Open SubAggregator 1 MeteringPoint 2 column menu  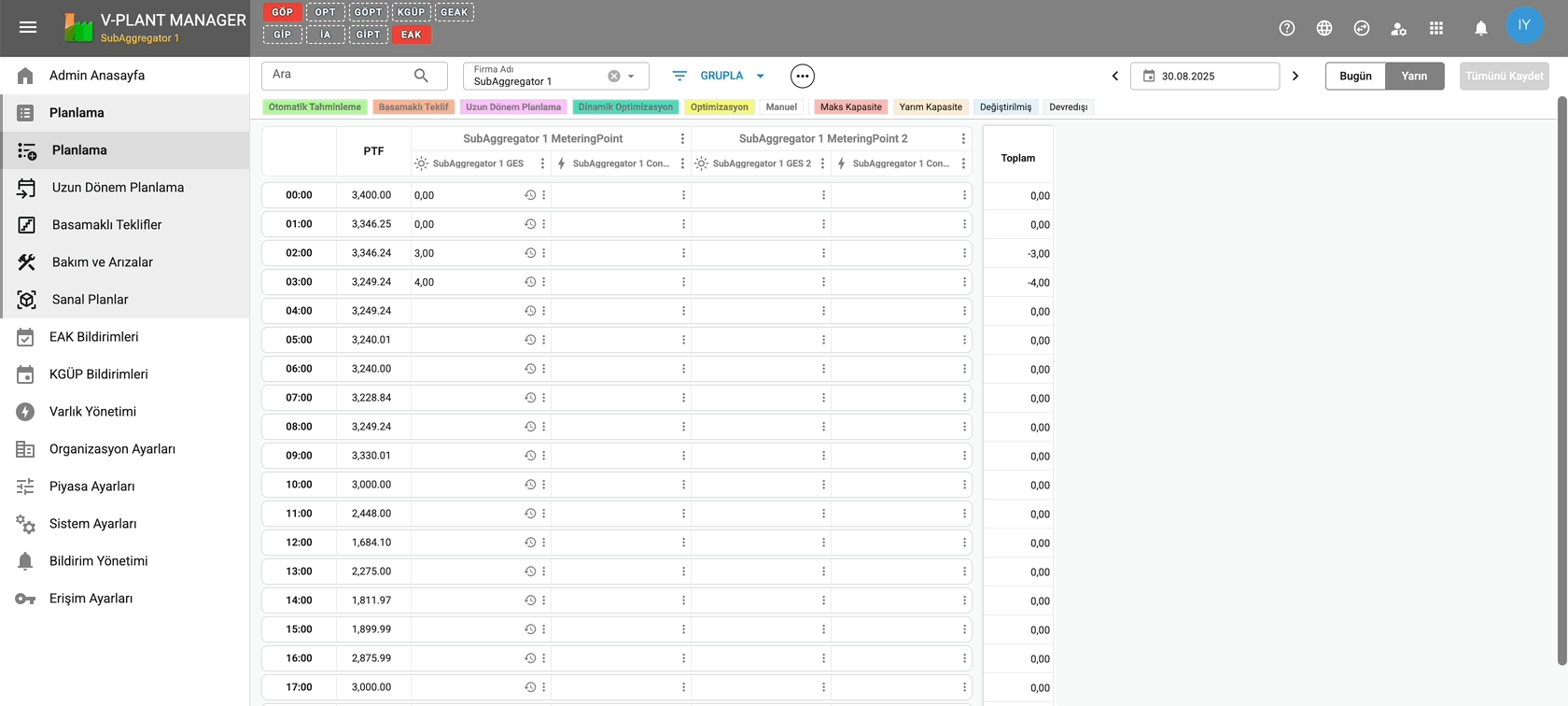pos(963,138)
